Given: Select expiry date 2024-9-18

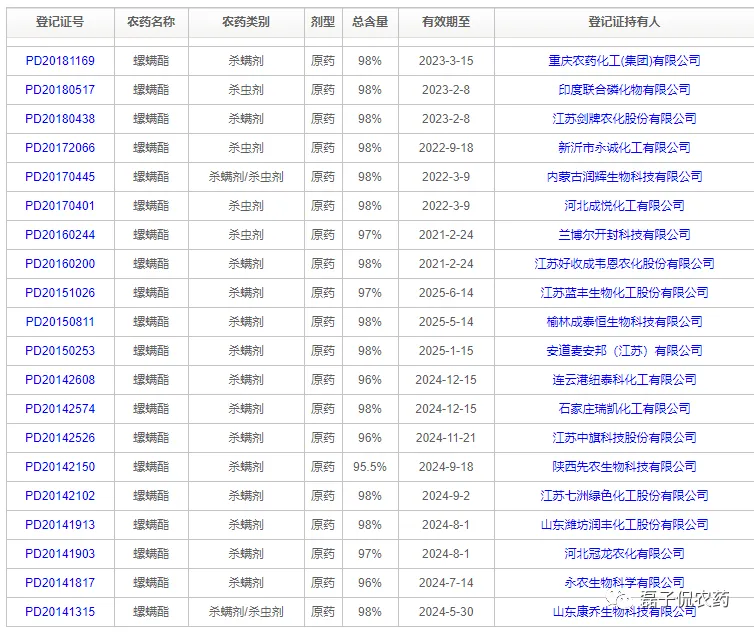Looking at the screenshot, I should 446,467.
